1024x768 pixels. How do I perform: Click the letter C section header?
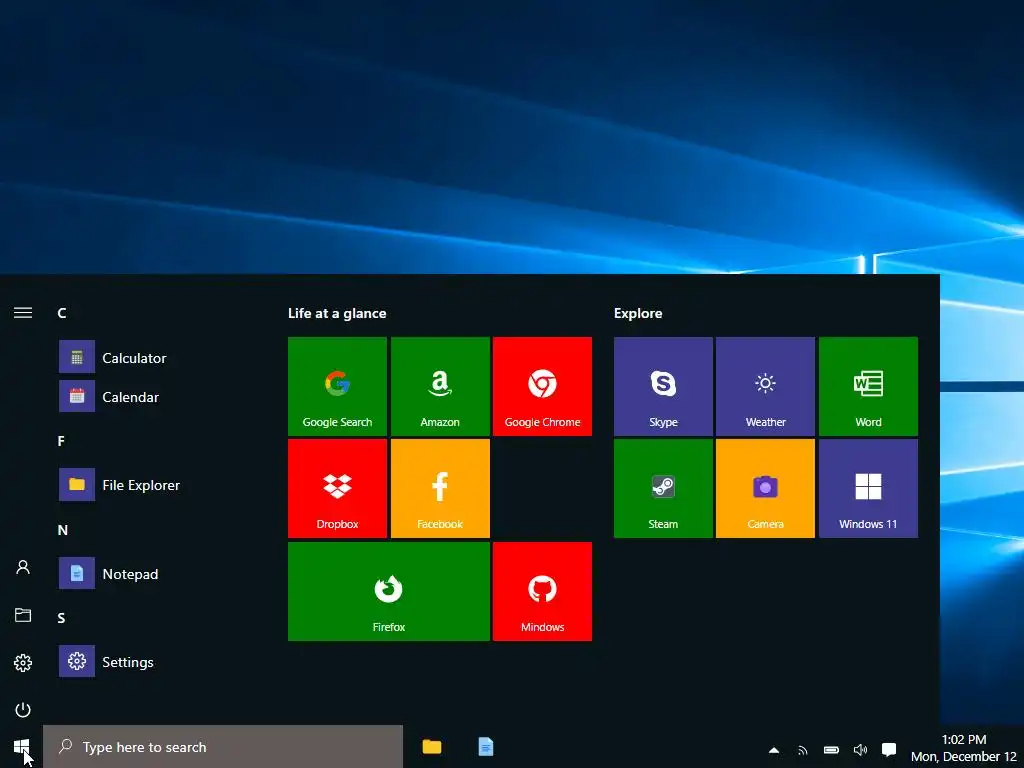(x=62, y=313)
